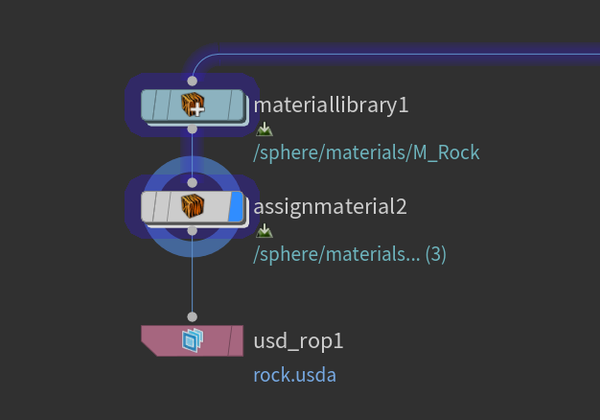Toggle the right-side flag on usd_rop1
Viewport: 600px width, 420px height.
pos(236,340)
